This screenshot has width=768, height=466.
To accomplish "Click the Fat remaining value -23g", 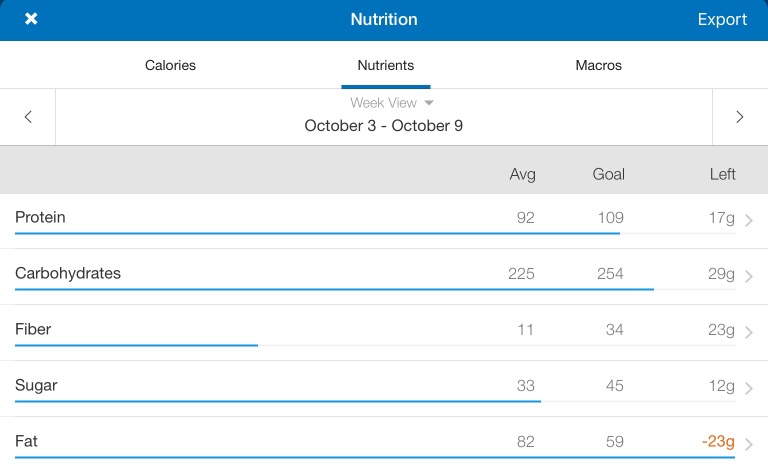I will click(x=717, y=441).
